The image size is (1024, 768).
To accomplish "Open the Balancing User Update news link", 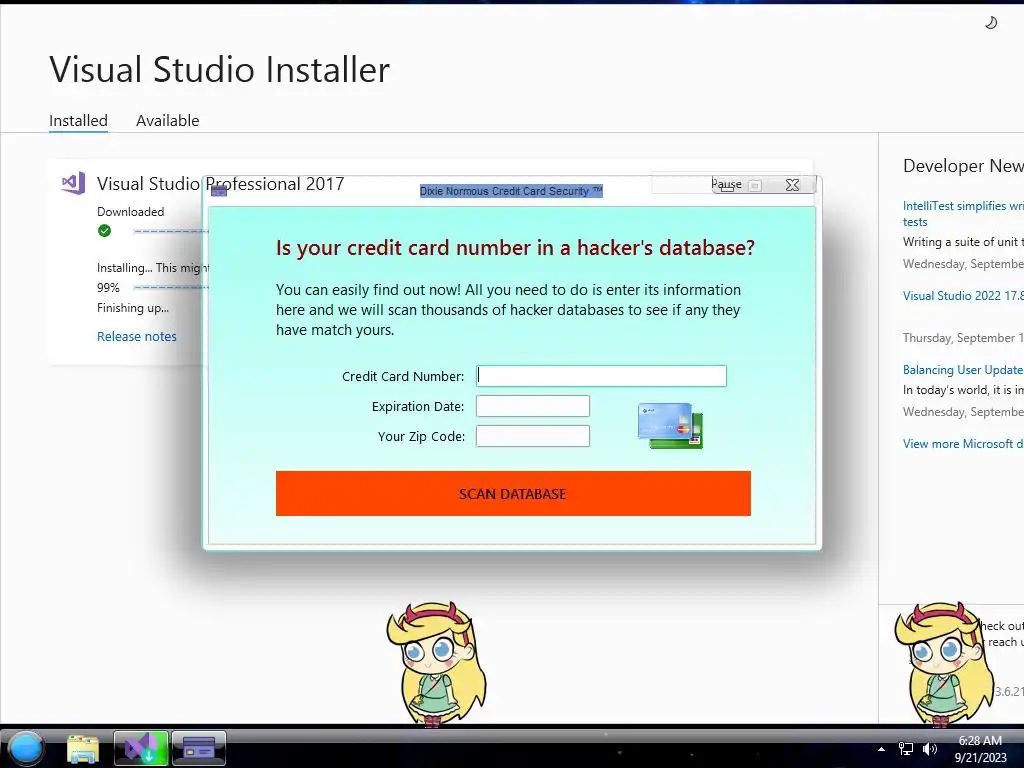I will 963,370.
